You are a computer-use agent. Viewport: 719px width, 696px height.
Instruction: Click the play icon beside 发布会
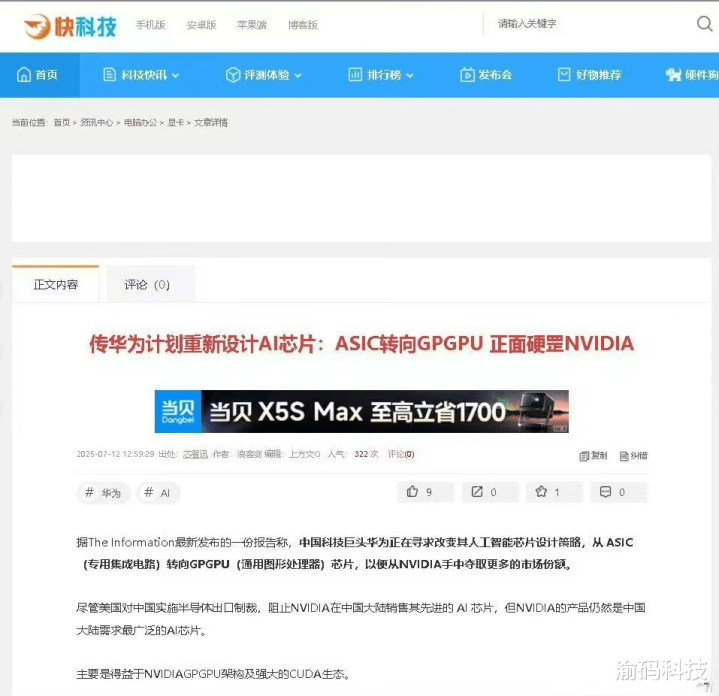467,75
